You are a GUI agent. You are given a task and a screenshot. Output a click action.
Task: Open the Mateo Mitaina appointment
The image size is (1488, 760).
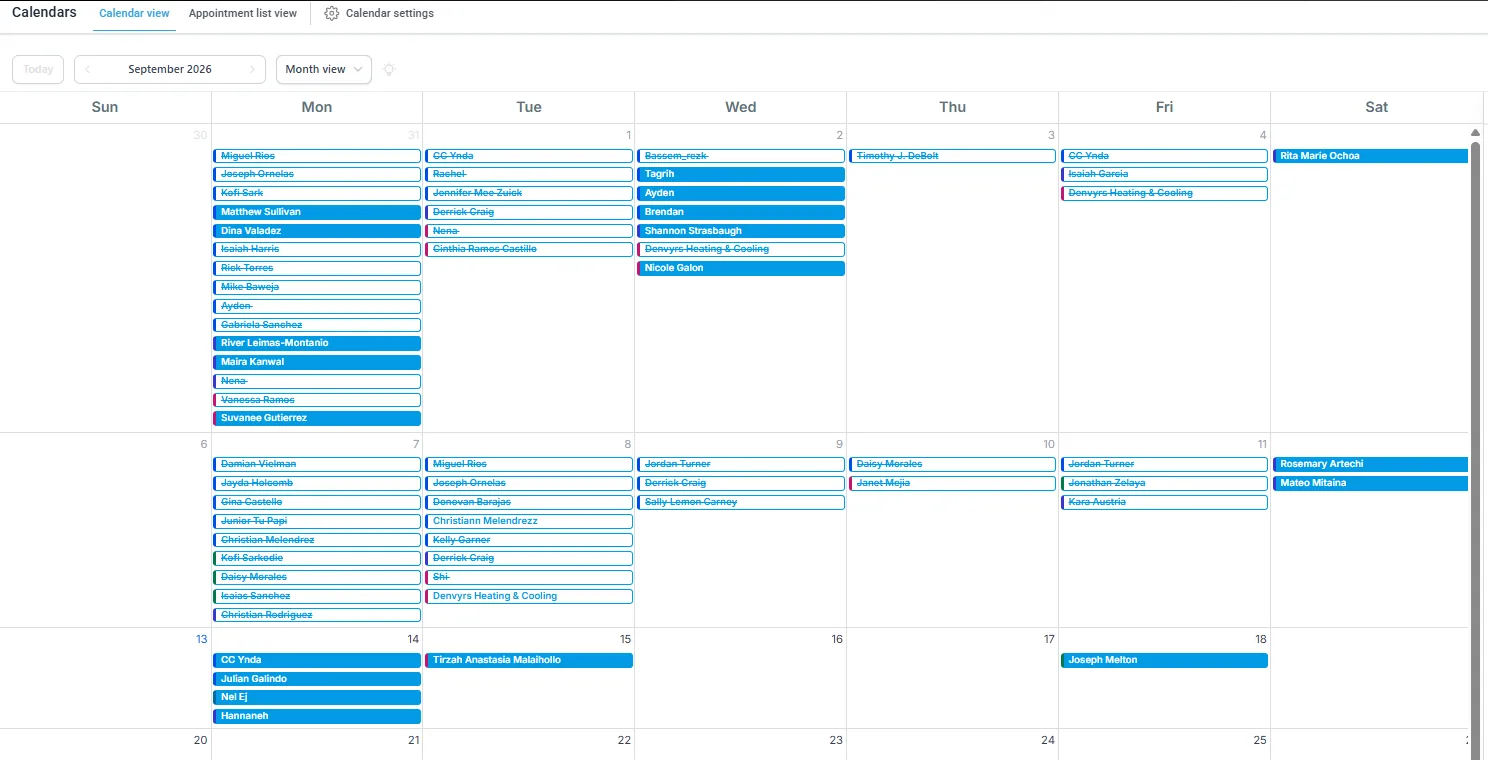[1370, 483]
